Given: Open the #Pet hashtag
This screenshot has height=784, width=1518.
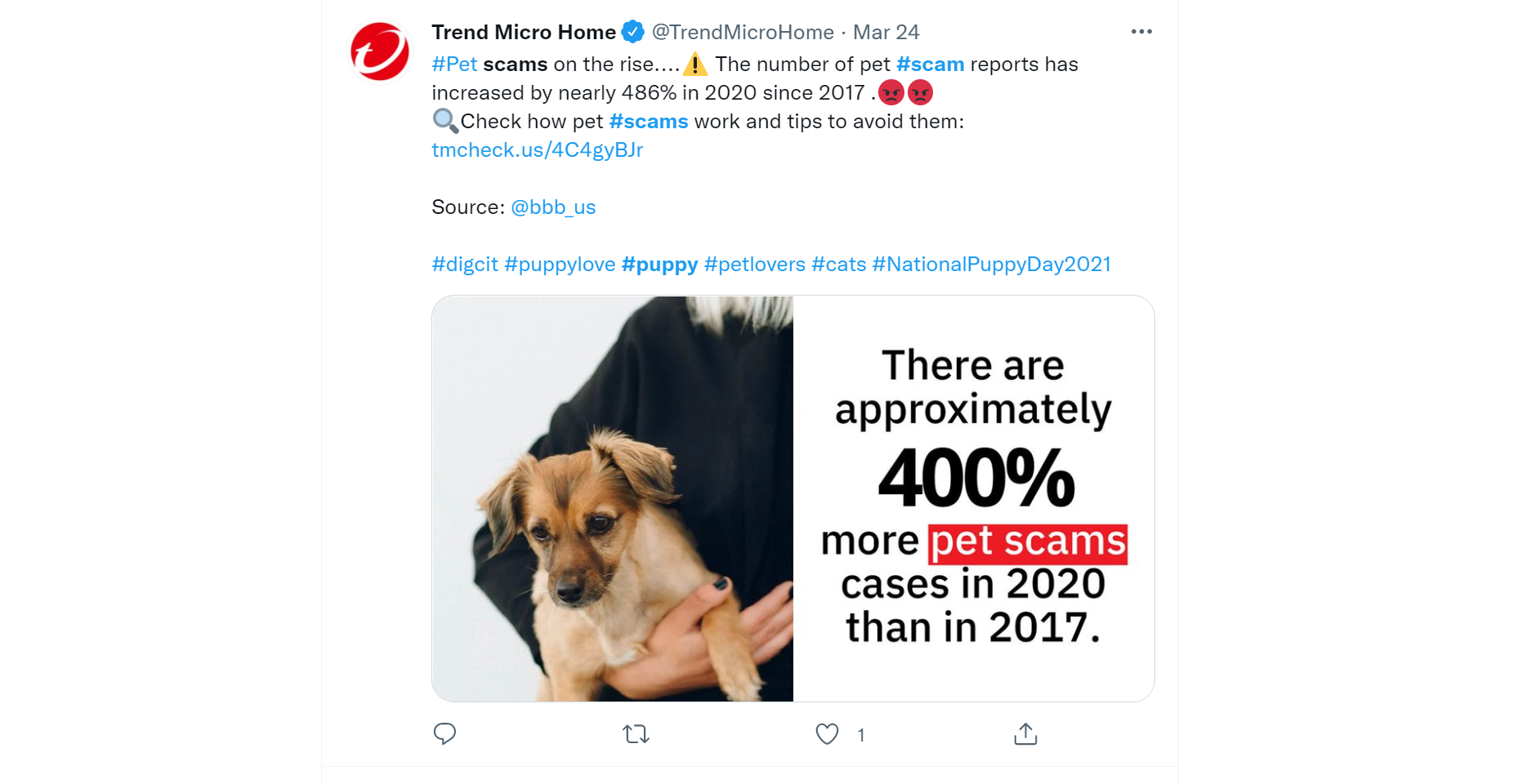Looking at the screenshot, I should click(454, 65).
